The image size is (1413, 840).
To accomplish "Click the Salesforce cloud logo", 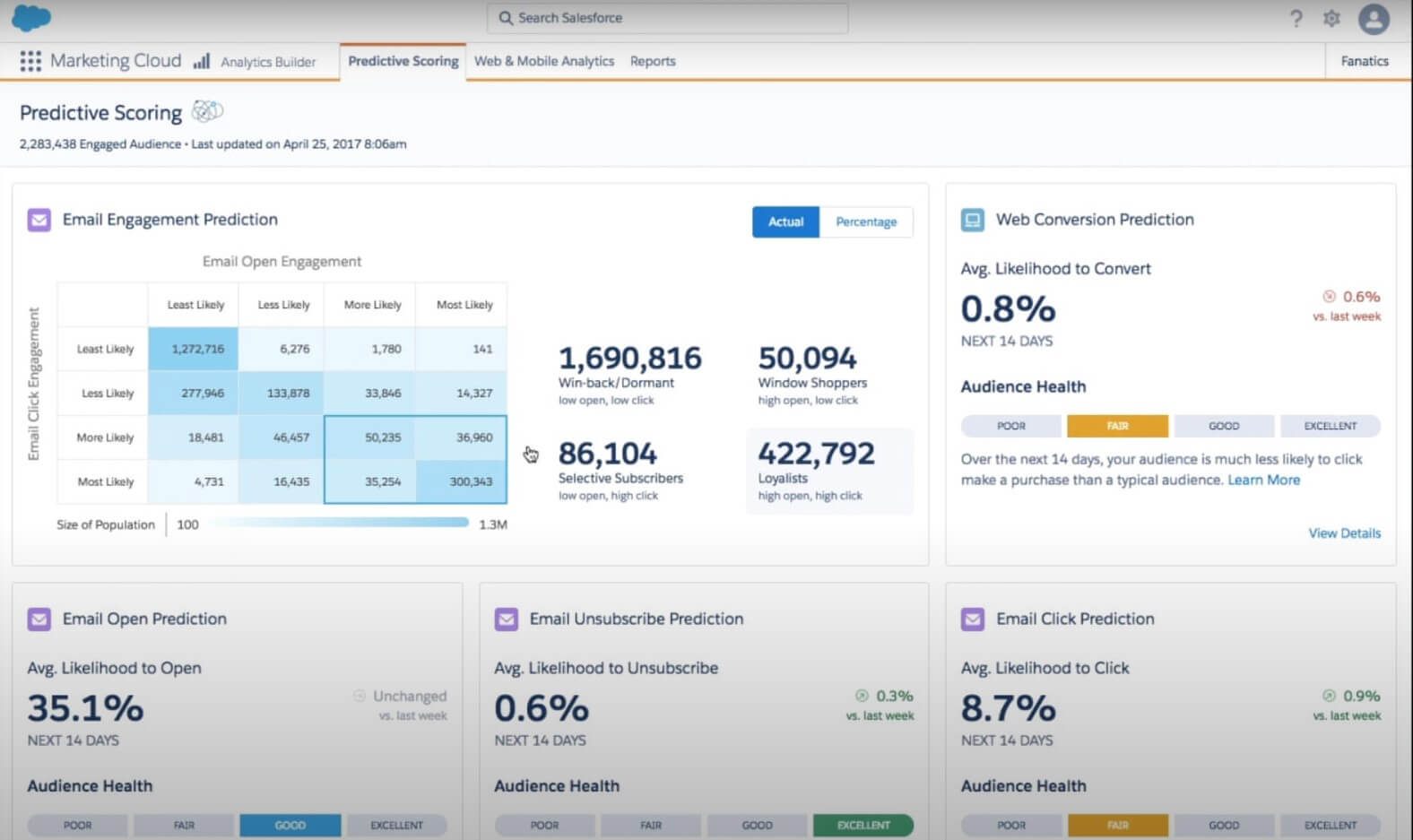I will tap(31, 17).
